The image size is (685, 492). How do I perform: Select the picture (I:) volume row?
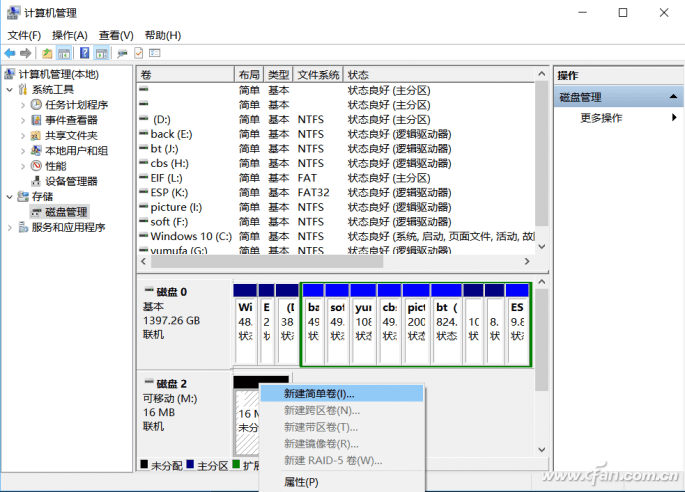tap(336, 207)
